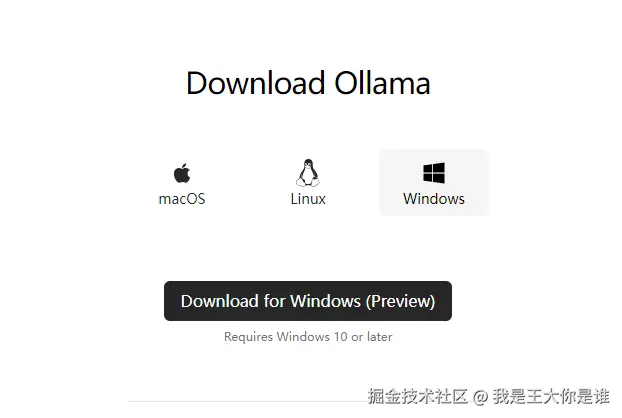Click the Windows 10 text in the requirements note
Viewport: 622px width, 418px height.
[312, 337]
